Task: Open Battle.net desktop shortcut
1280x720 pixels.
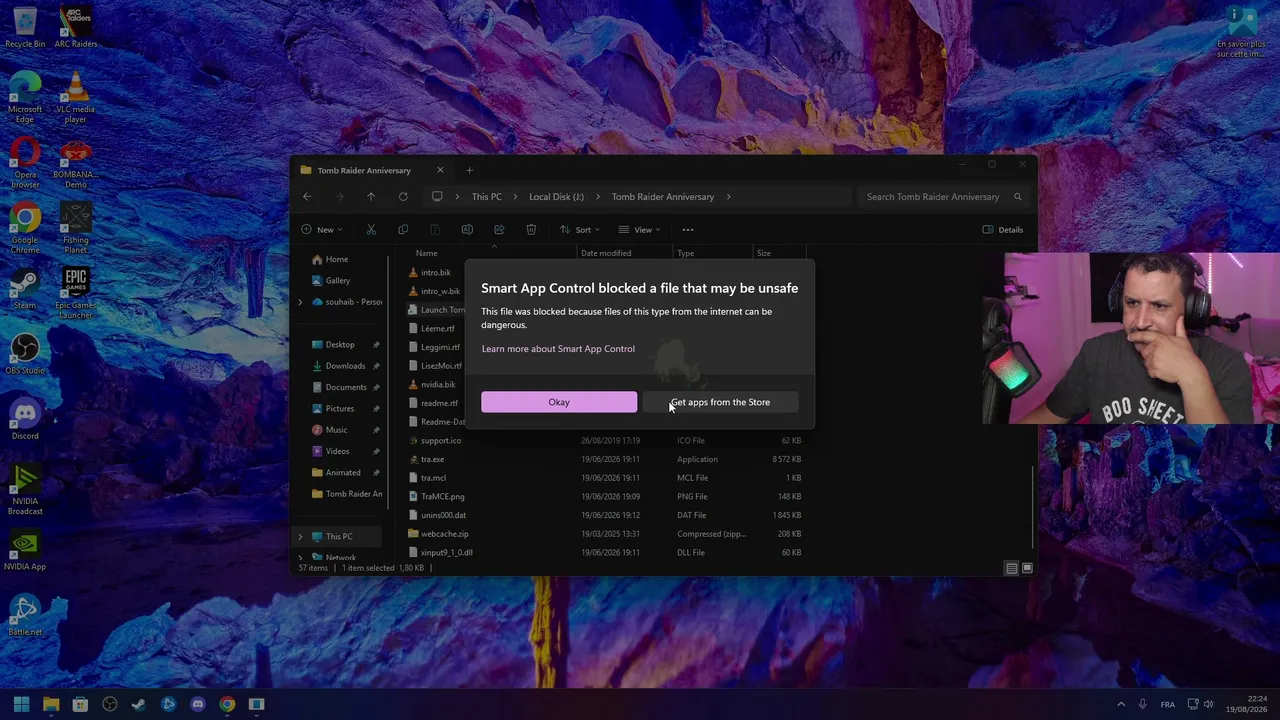Action: coord(25,615)
